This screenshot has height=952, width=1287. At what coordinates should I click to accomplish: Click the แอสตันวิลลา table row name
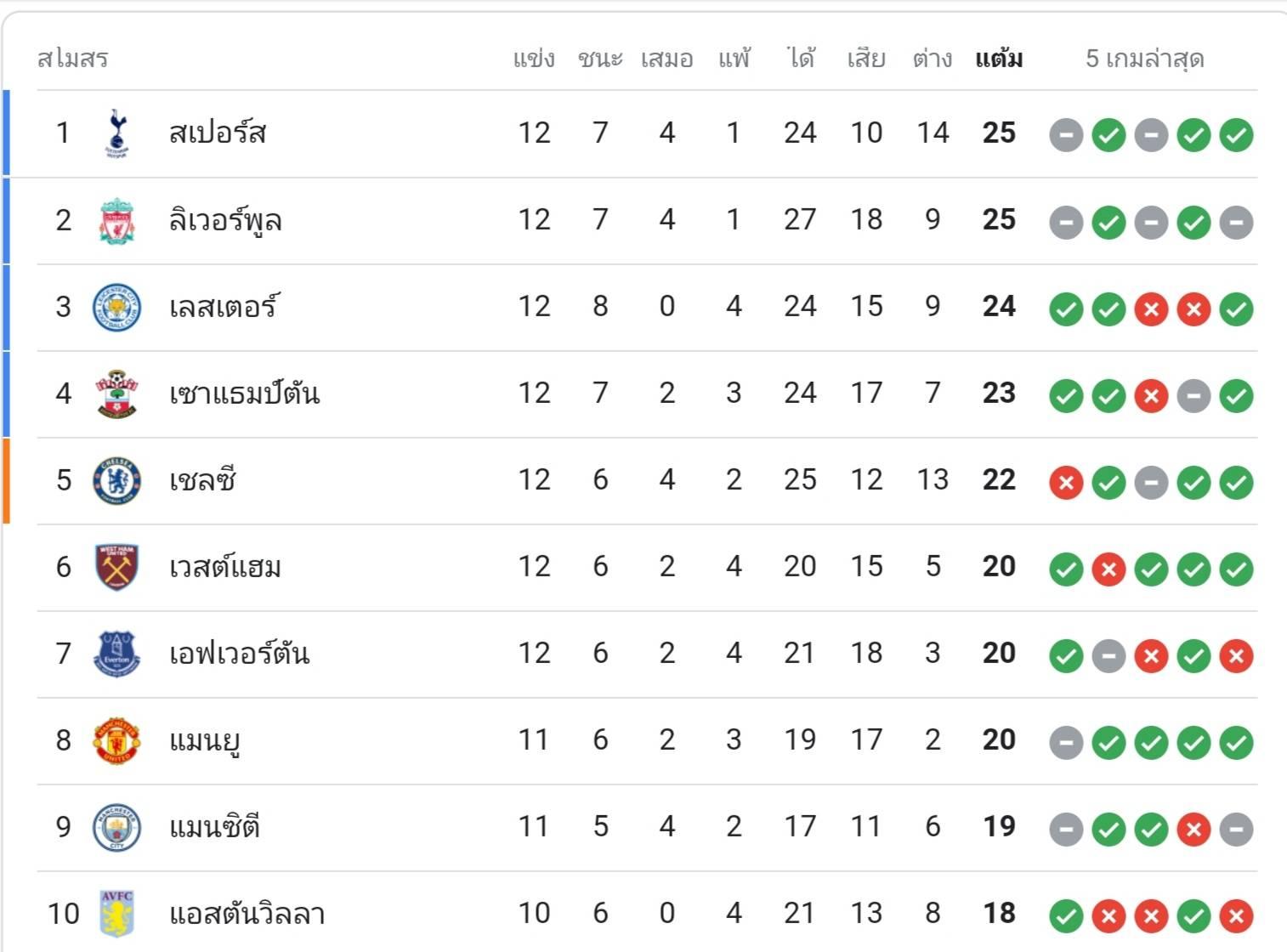click(247, 914)
